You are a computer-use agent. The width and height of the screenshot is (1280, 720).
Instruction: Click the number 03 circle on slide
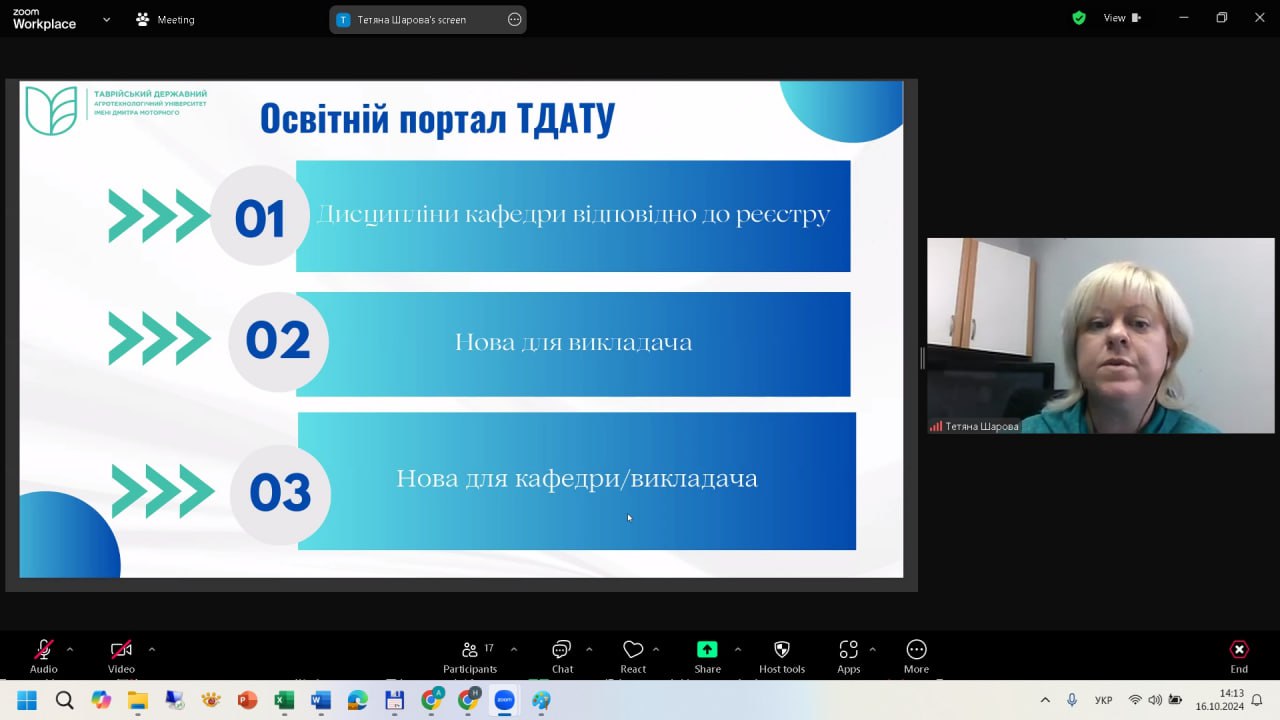tap(280, 494)
